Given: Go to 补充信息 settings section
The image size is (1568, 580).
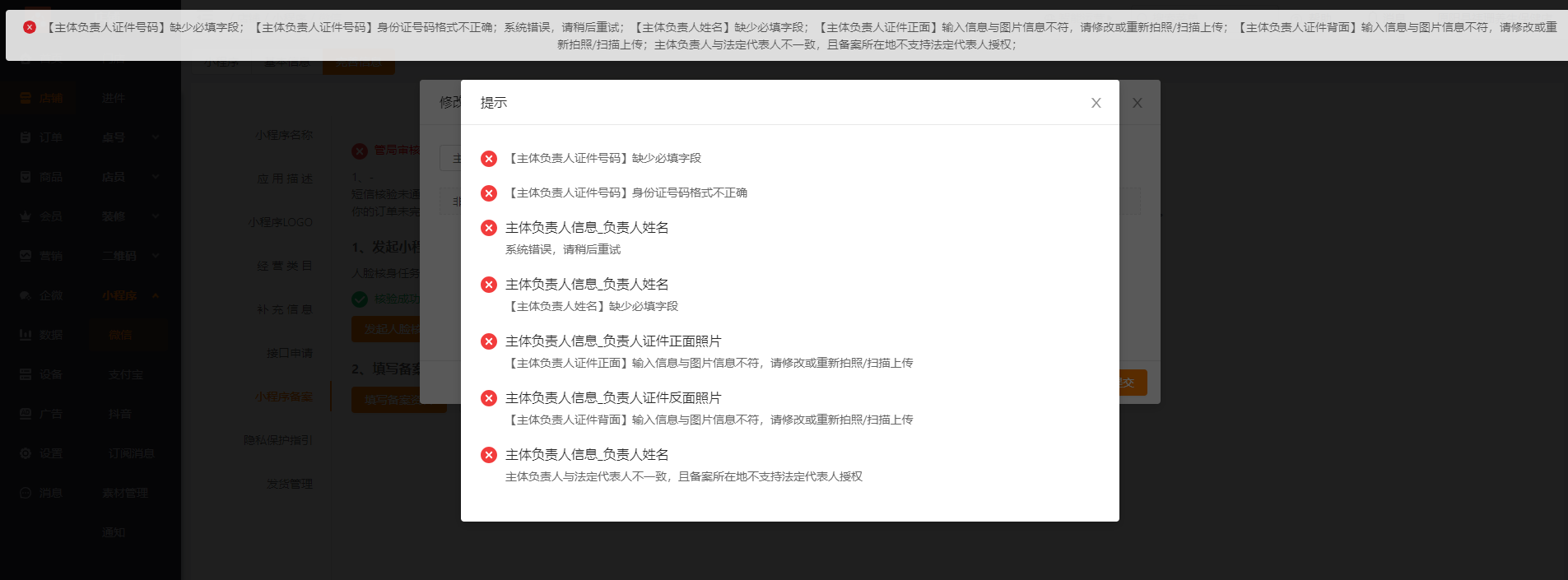Looking at the screenshot, I should (x=285, y=309).
